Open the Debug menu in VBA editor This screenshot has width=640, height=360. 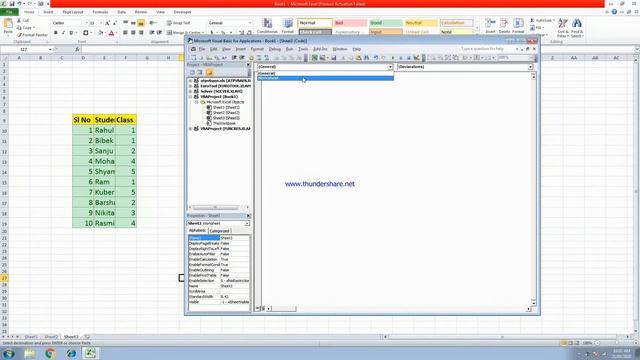(275, 49)
